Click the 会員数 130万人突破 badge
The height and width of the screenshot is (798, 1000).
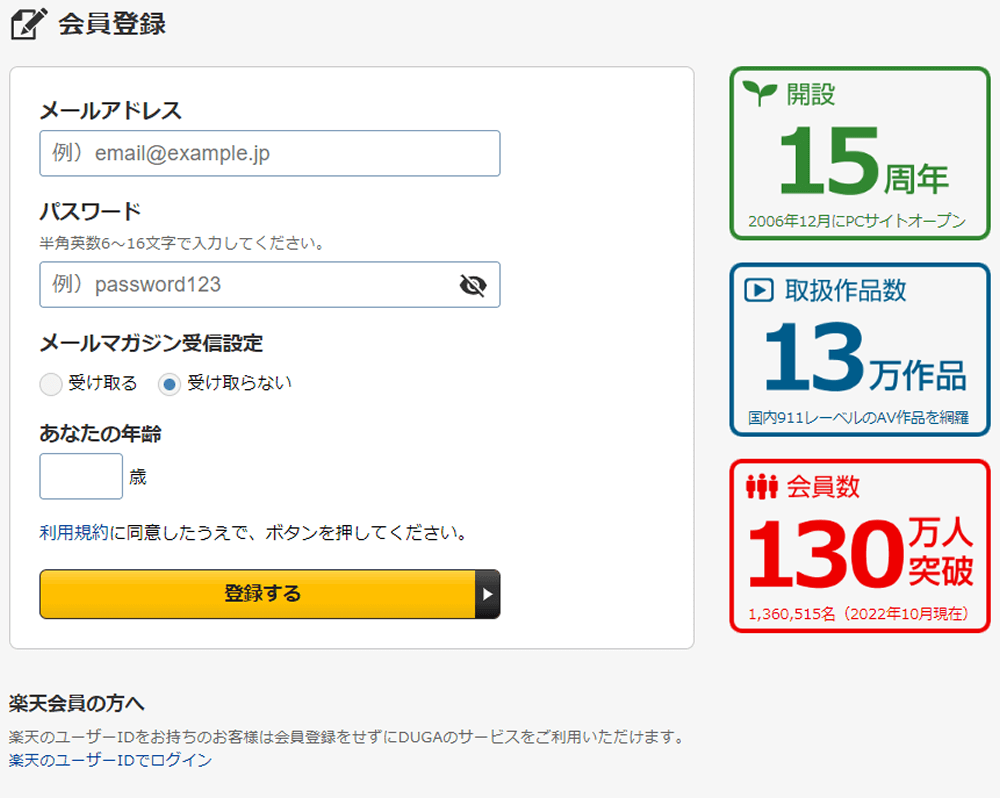[x=859, y=545]
